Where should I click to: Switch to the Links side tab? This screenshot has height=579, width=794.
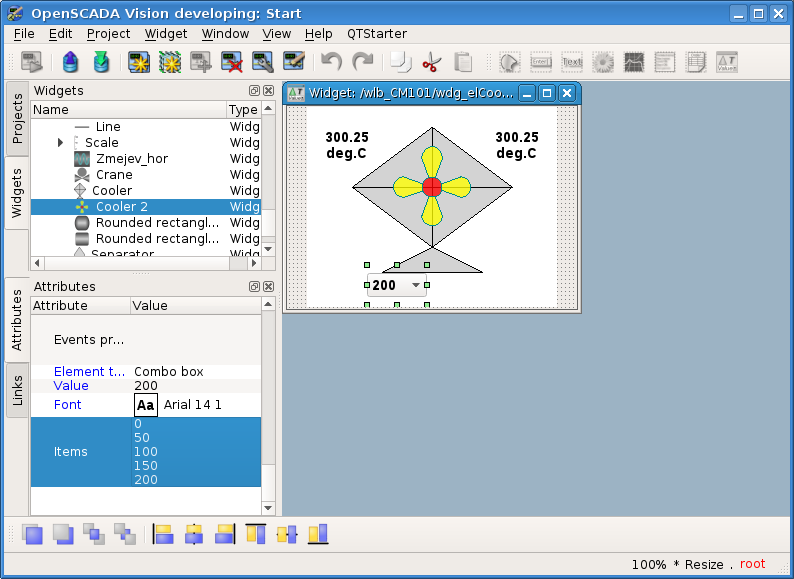(17, 390)
